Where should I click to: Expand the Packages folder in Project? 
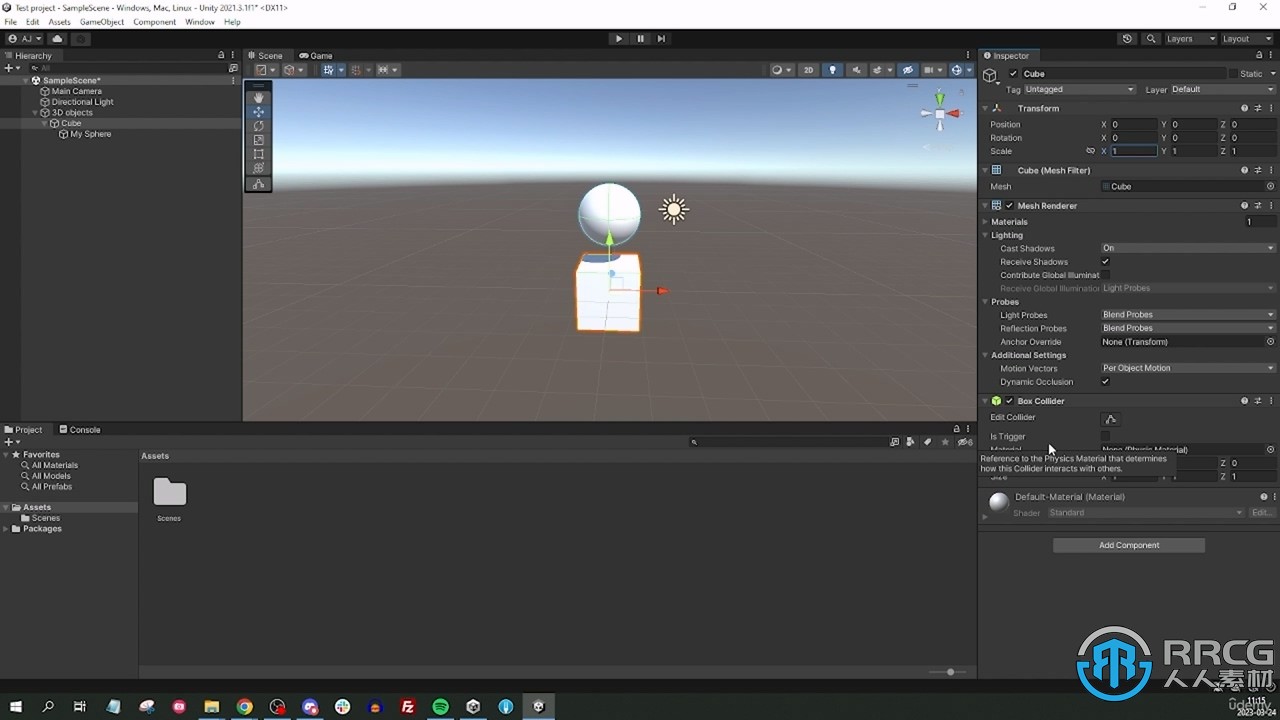(x=7, y=529)
